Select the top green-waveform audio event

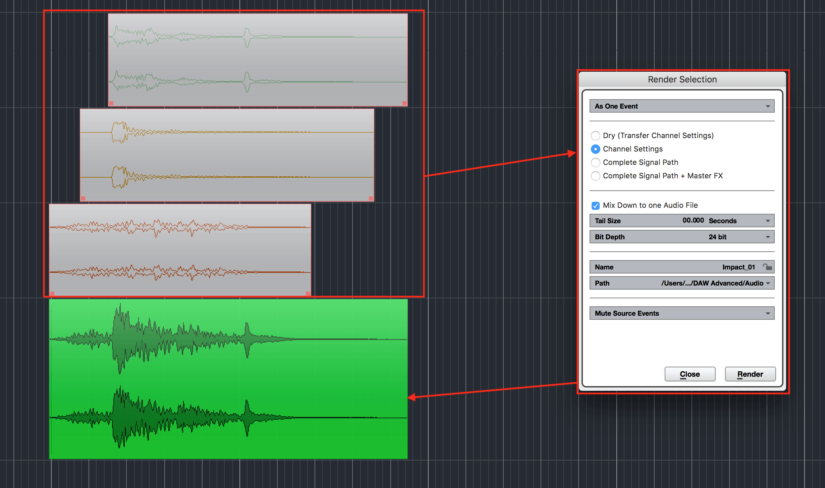[x=258, y=59]
